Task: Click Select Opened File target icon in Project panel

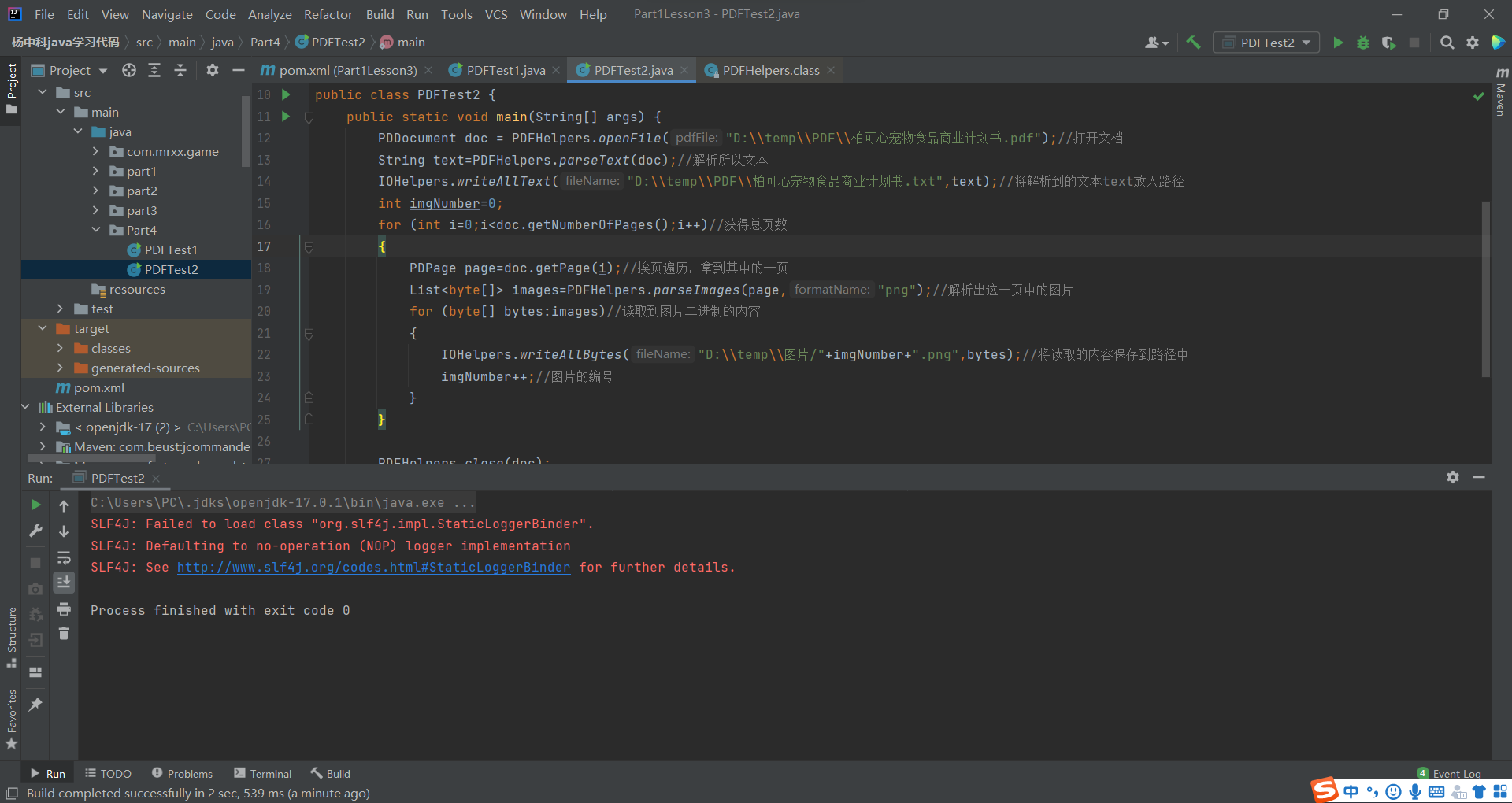Action: (129, 70)
